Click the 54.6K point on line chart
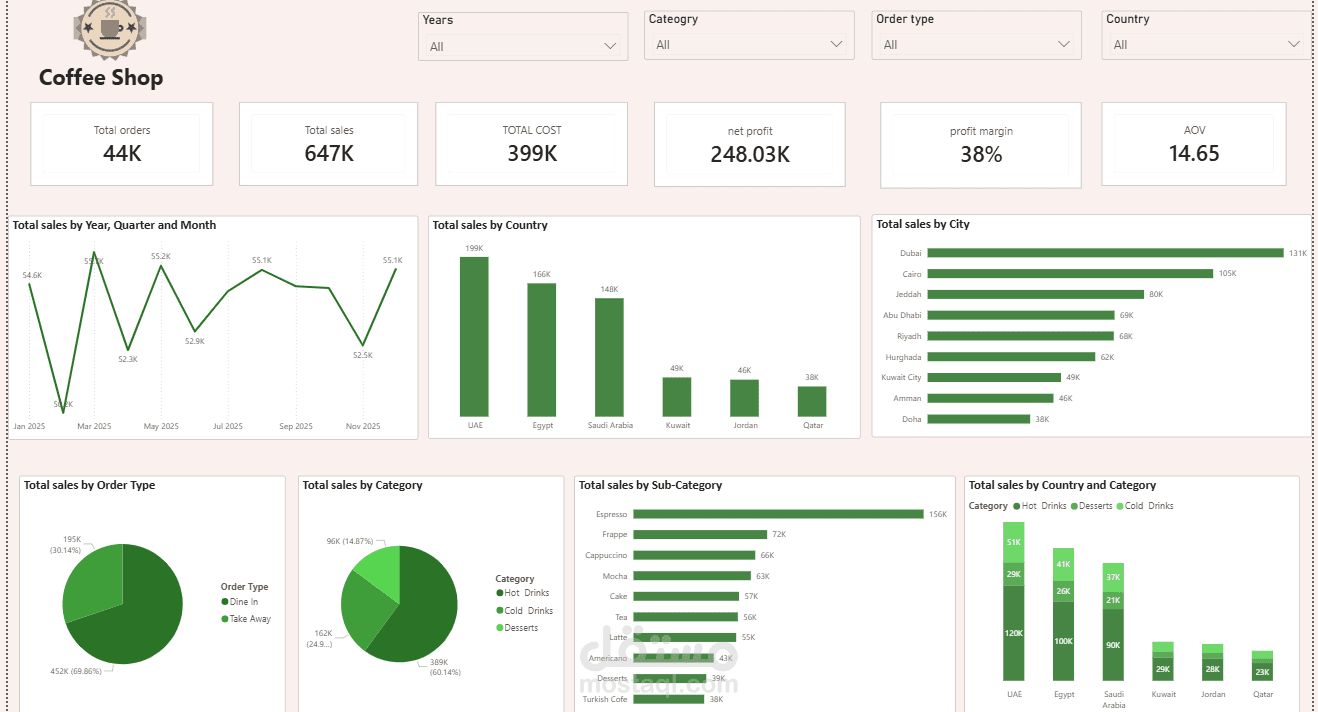The width and height of the screenshot is (1318, 712). point(30,285)
